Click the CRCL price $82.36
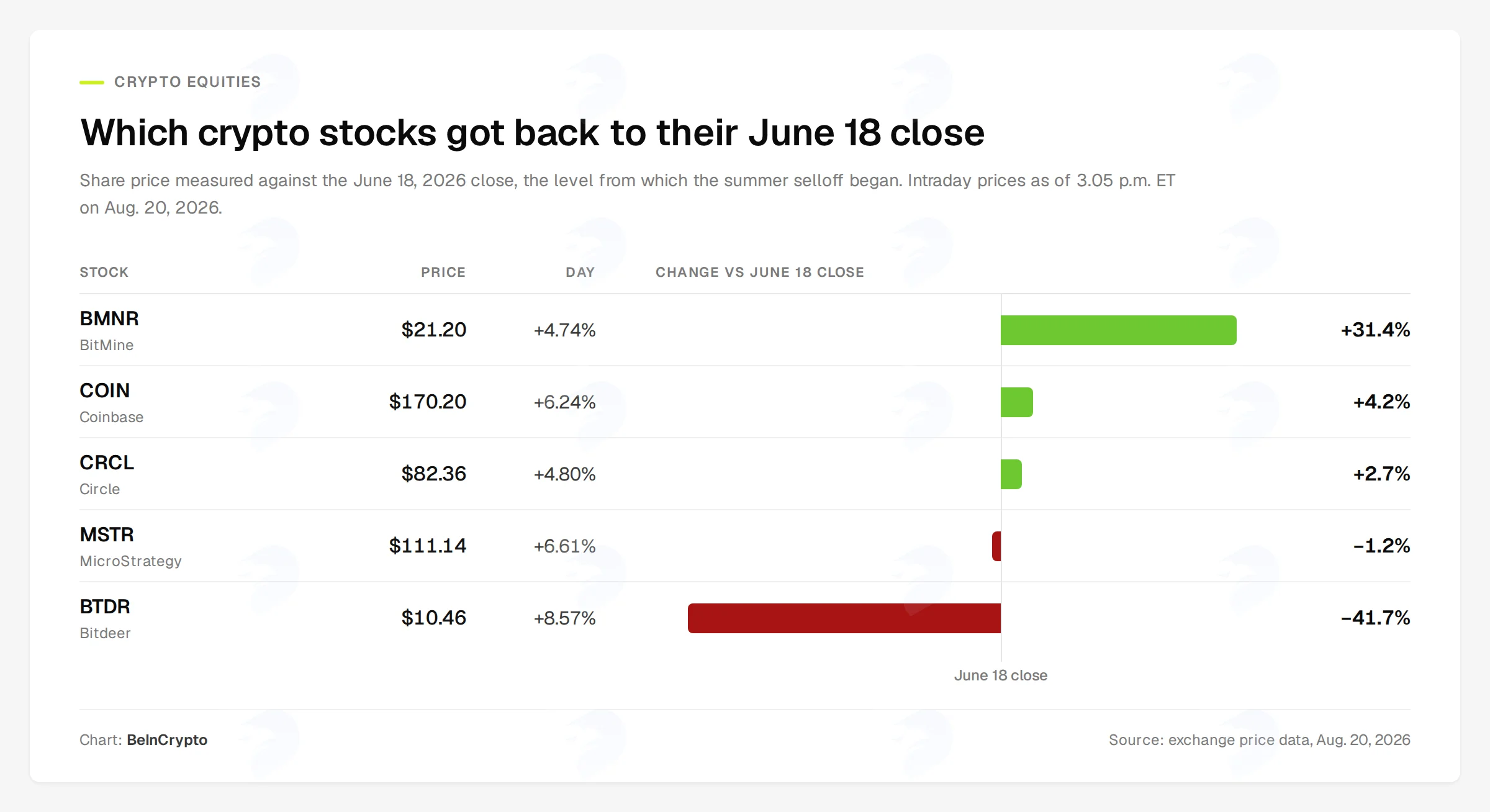Screen dimensions: 1490x812 [433, 474]
